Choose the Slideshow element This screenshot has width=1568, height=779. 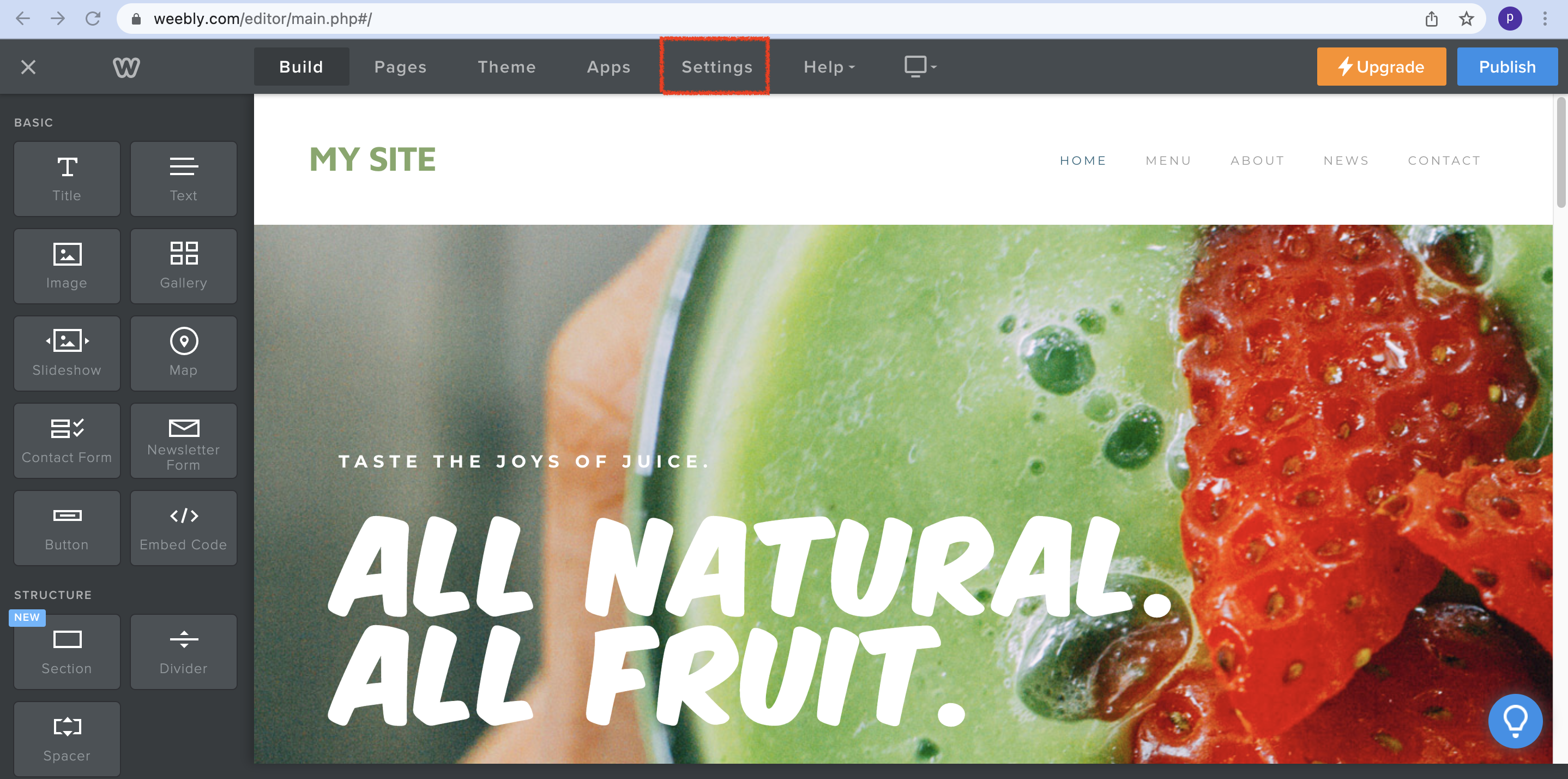pyautogui.click(x=67, y=353)
